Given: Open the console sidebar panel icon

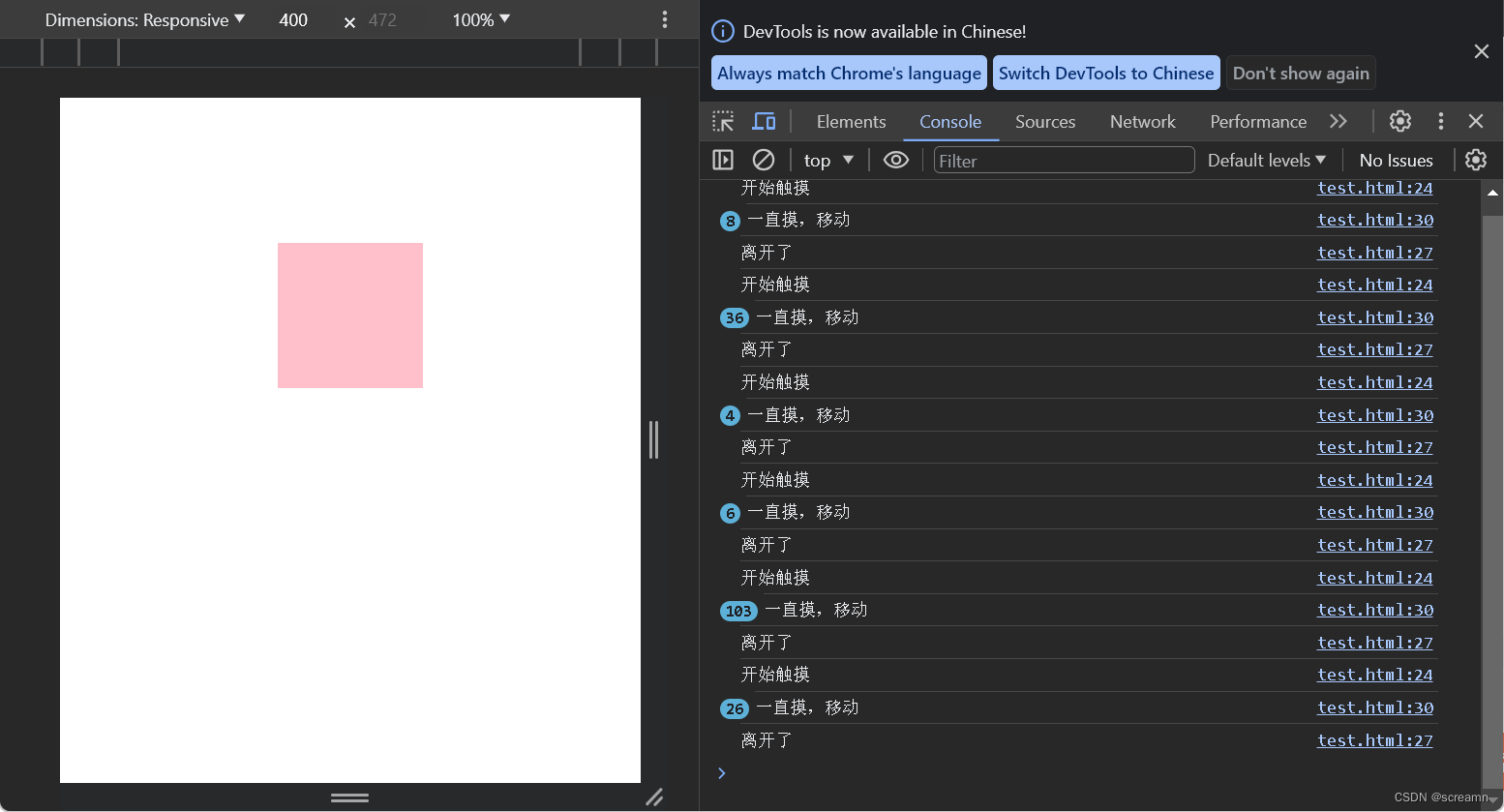Looking at the screenshot, I should pyautogui.click(x=722, y=160).
